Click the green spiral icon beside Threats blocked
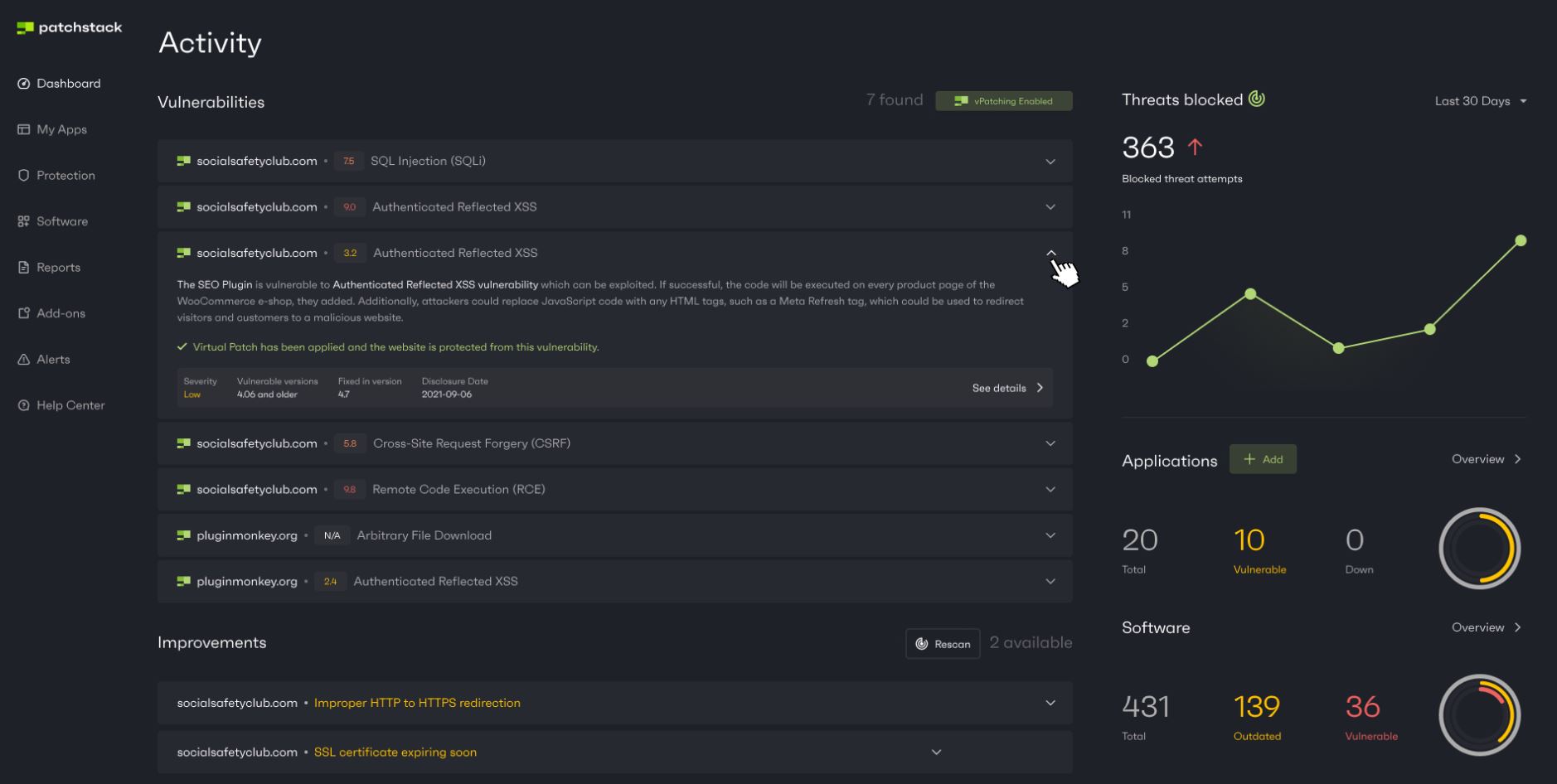 pyautogui.click(x=1257, y=99)
